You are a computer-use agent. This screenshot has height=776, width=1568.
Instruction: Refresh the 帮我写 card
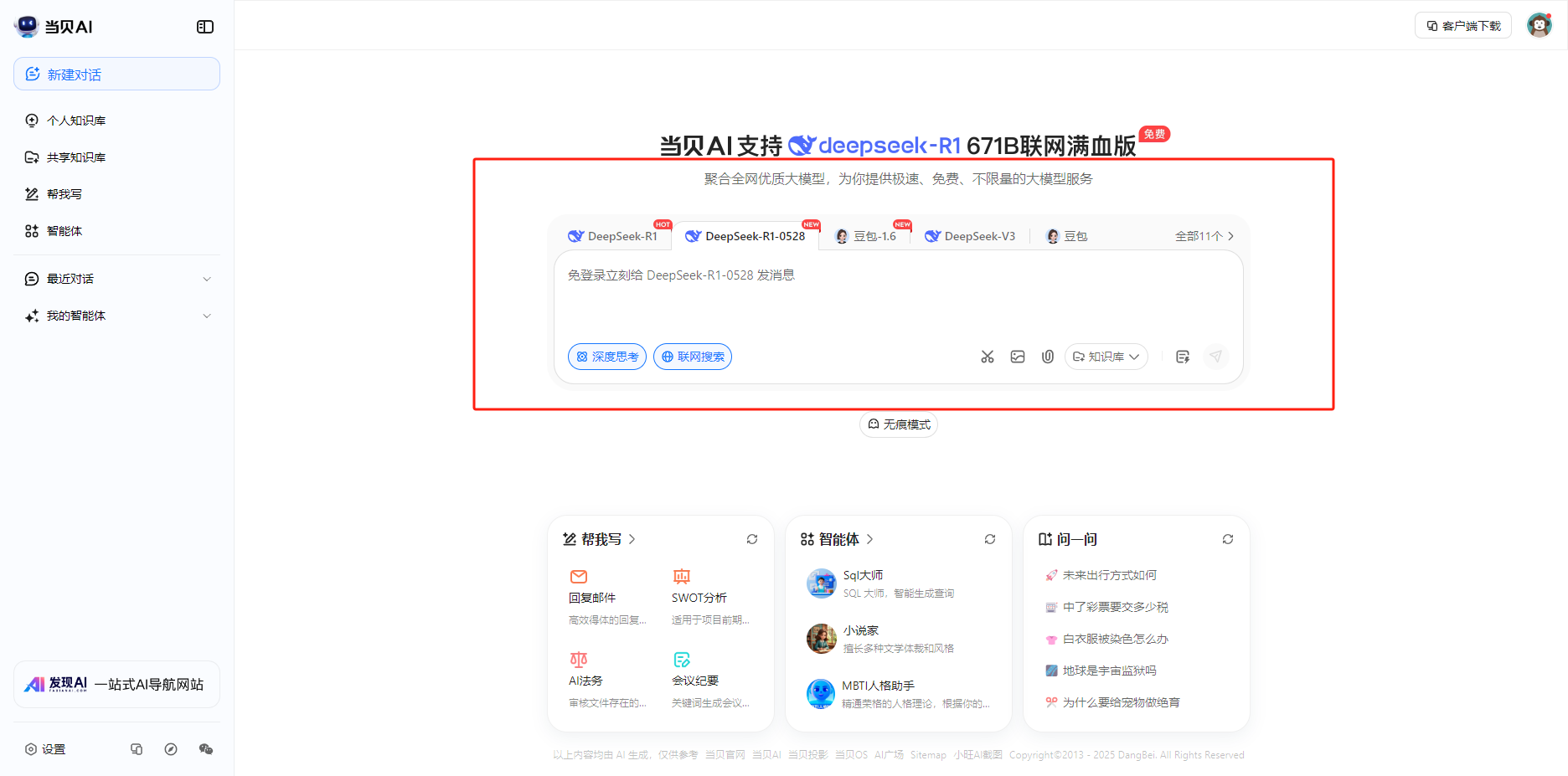coord(752,539)
